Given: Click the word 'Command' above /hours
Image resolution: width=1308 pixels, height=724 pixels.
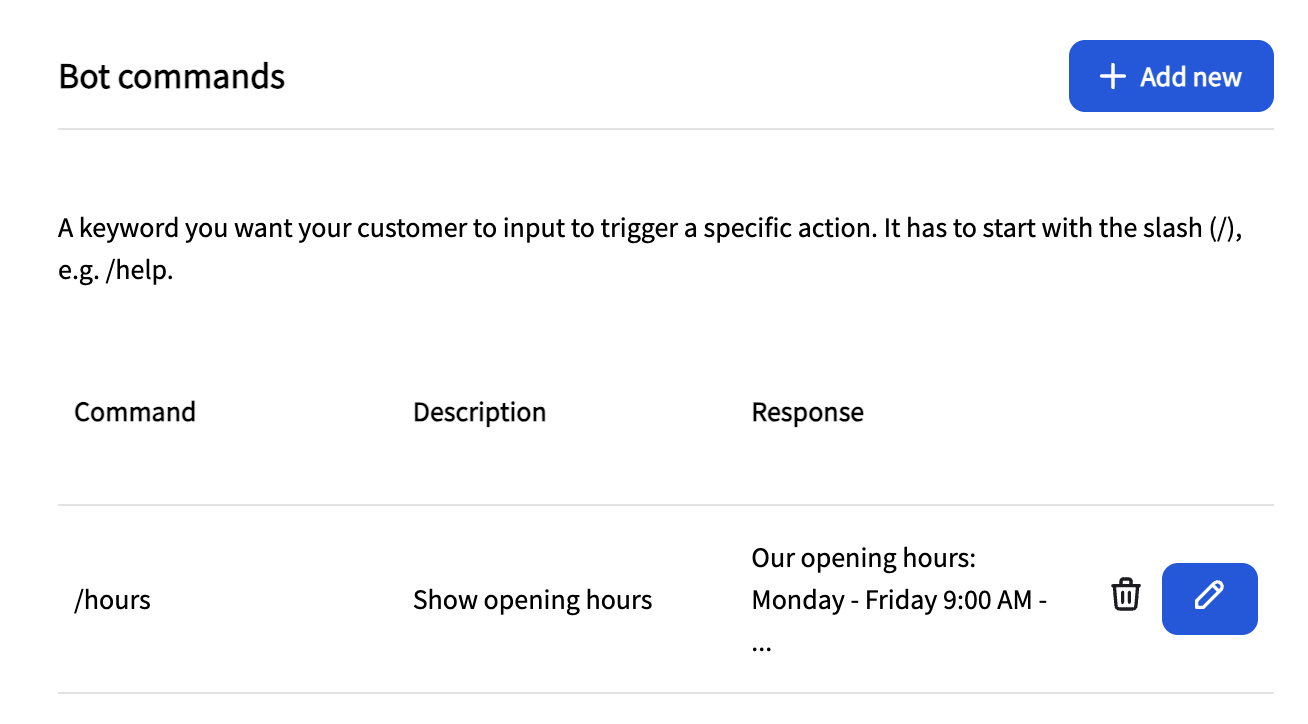Looking at the screenshot, I should [x=135, y=412].
